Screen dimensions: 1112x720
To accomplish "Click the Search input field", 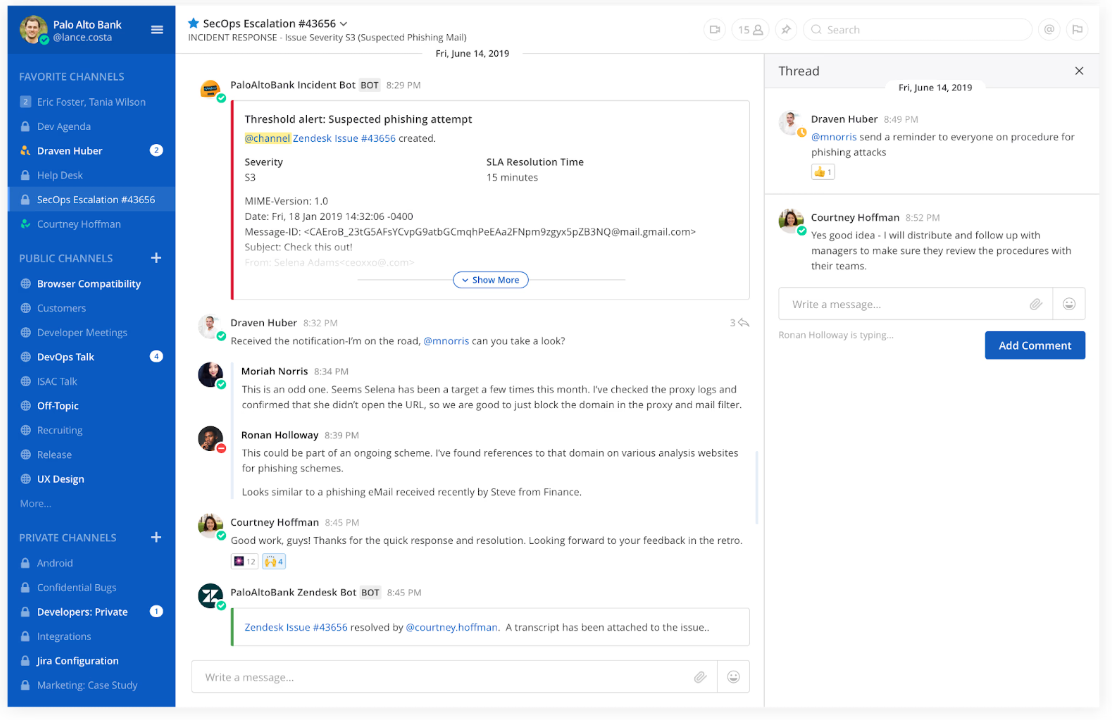I will 920,30.
